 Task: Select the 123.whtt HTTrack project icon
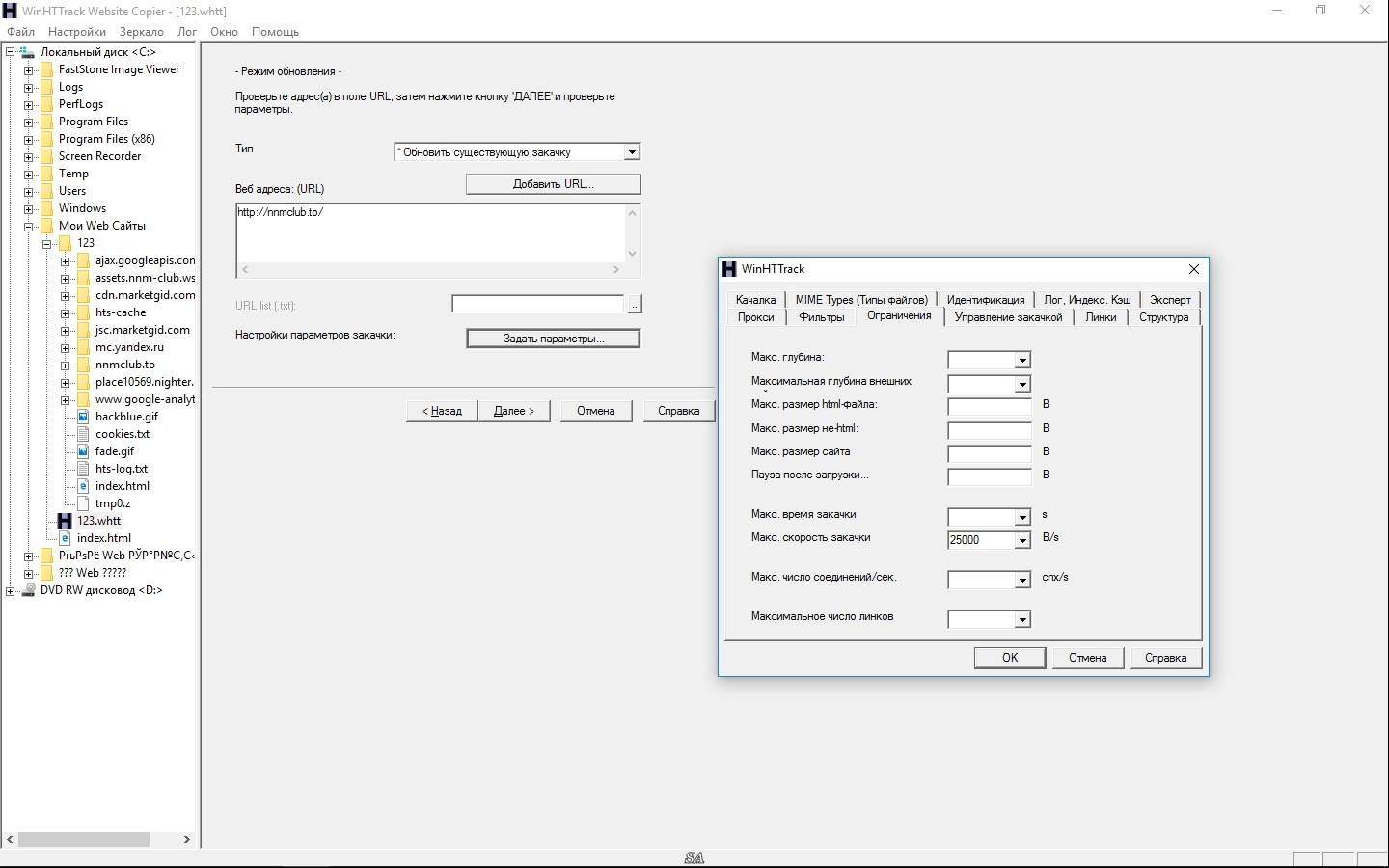(65, 521)
